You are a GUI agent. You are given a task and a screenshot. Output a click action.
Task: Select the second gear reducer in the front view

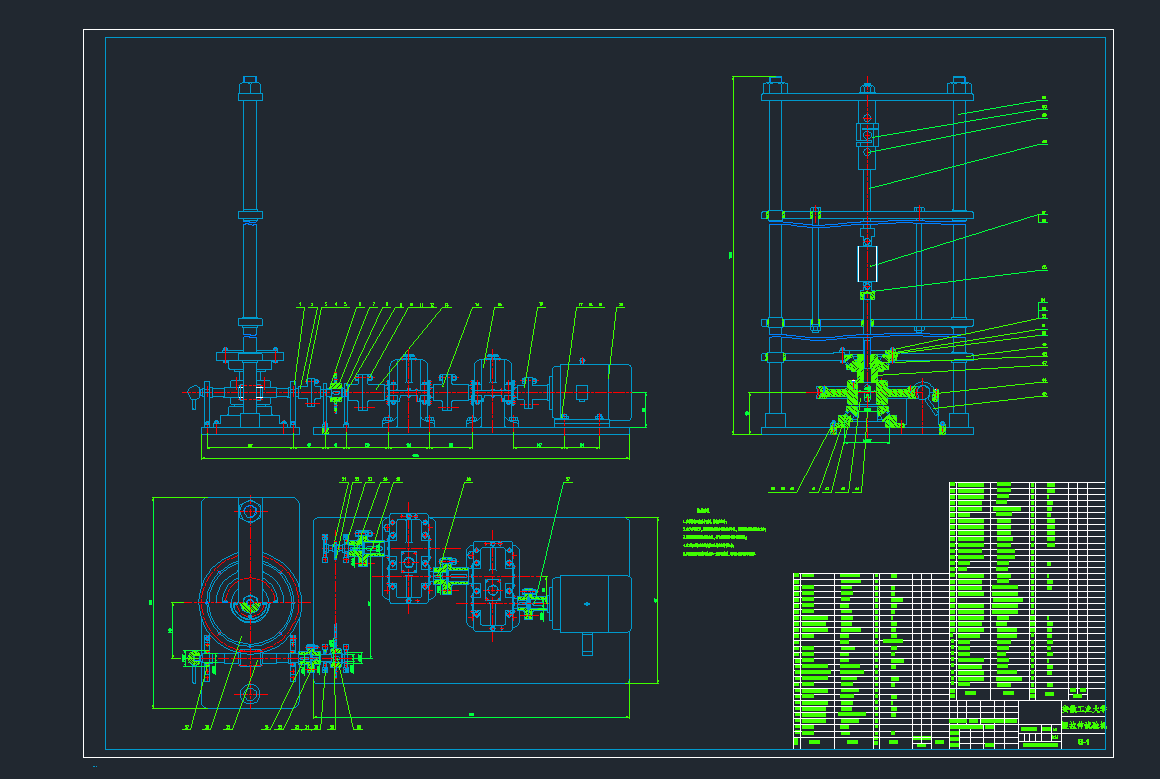point(491,392)
